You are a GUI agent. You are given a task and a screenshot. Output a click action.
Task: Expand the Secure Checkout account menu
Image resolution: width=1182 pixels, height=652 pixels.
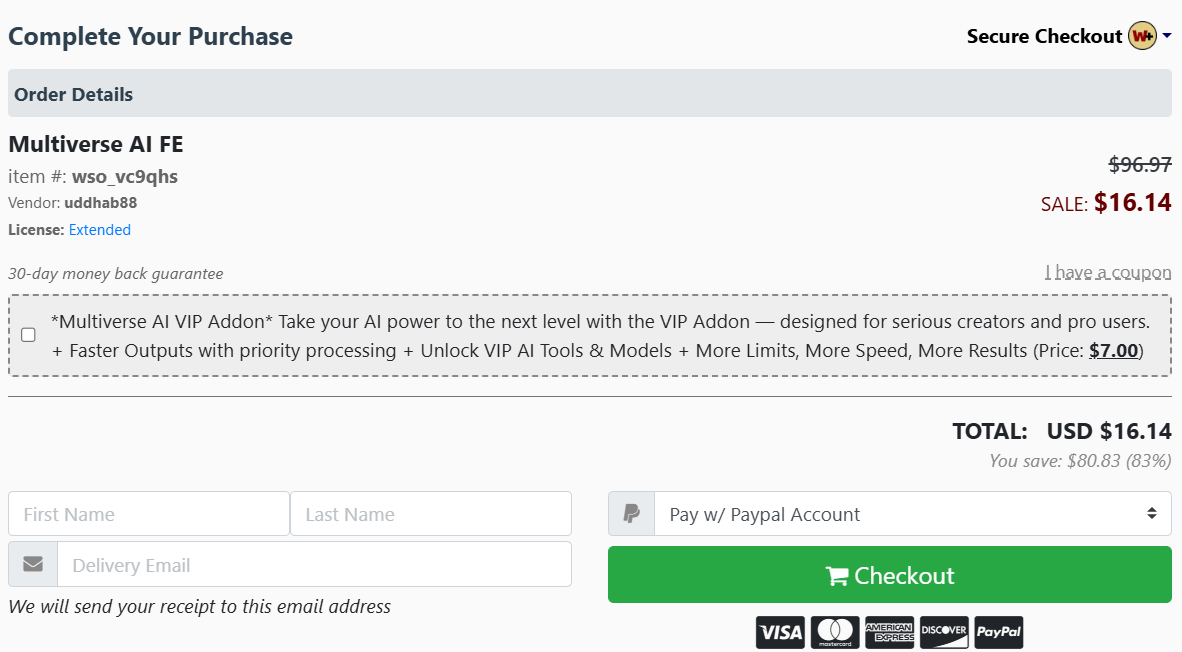click(1169, 35)
